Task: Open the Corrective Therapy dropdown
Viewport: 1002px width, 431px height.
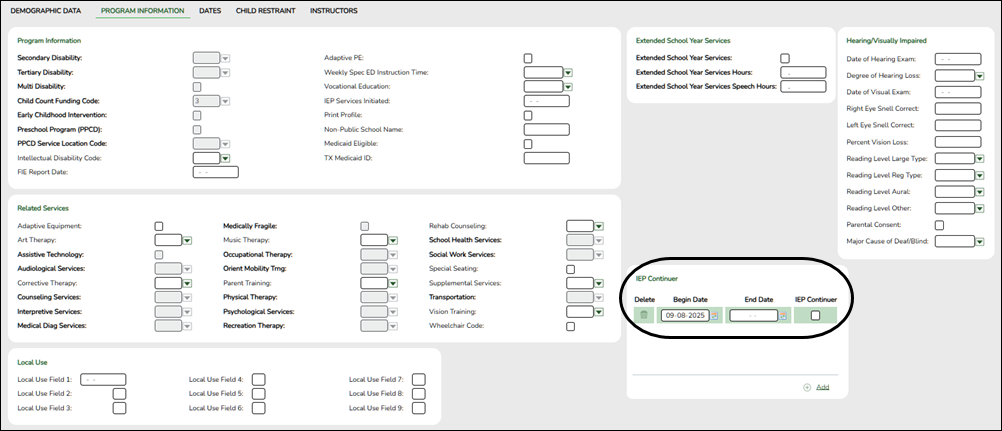Action: [x=188, y=283]
